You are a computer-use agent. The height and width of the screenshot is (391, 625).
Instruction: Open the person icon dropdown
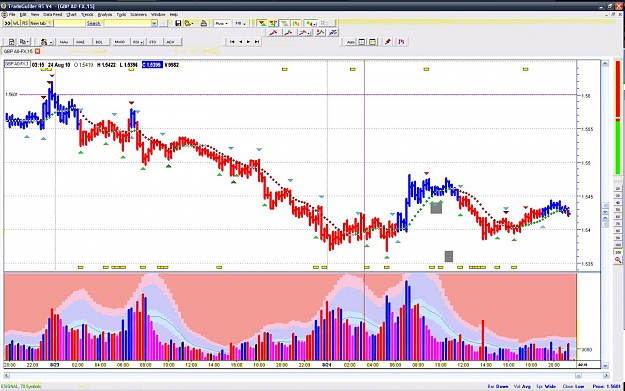pos(46,42)
